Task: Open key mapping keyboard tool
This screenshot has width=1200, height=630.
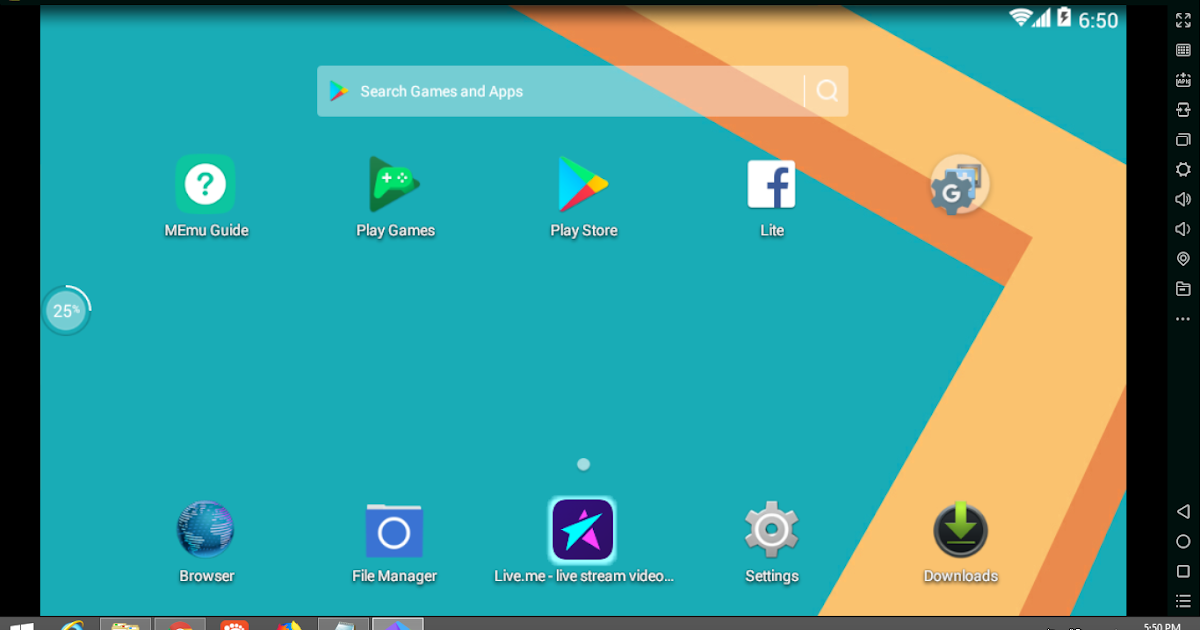Action: [1183, 50]
